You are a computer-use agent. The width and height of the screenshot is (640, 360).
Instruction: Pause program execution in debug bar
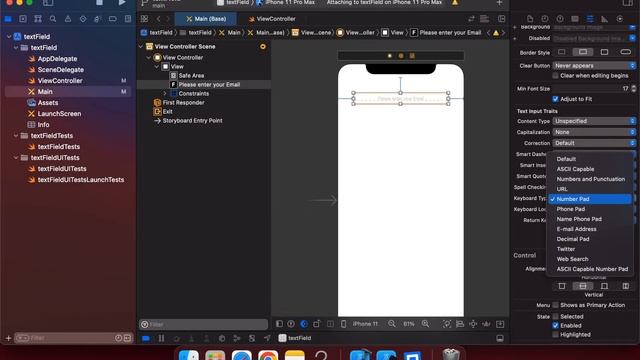pos(161,338)
